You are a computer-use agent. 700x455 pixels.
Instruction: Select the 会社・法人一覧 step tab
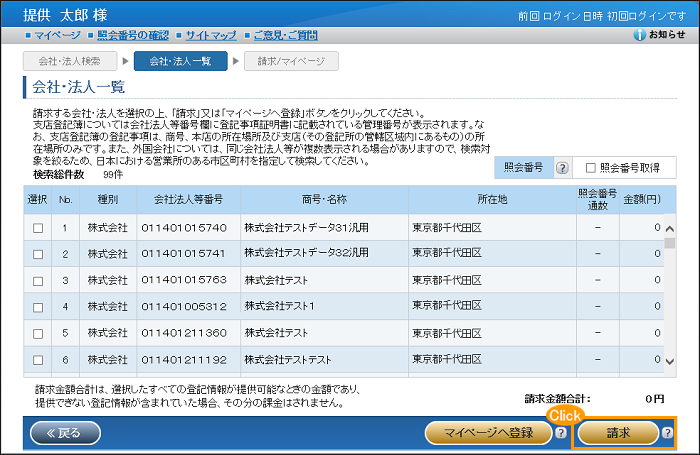click(x=180, y=61)
